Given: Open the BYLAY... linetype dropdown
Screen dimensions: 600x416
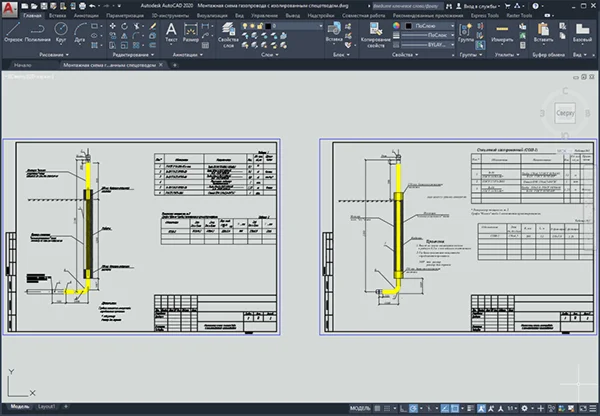Looking at the screenshot, I should point(428,45).
